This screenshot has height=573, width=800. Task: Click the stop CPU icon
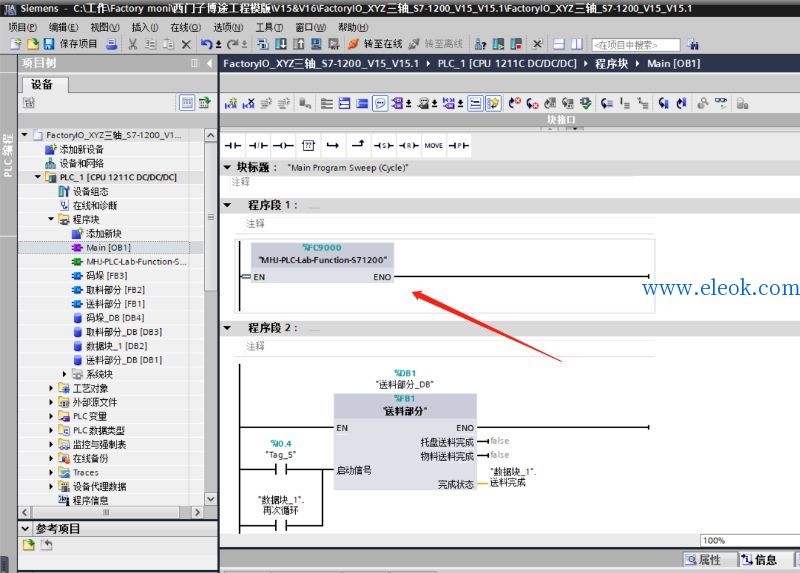tap(516, 44)
